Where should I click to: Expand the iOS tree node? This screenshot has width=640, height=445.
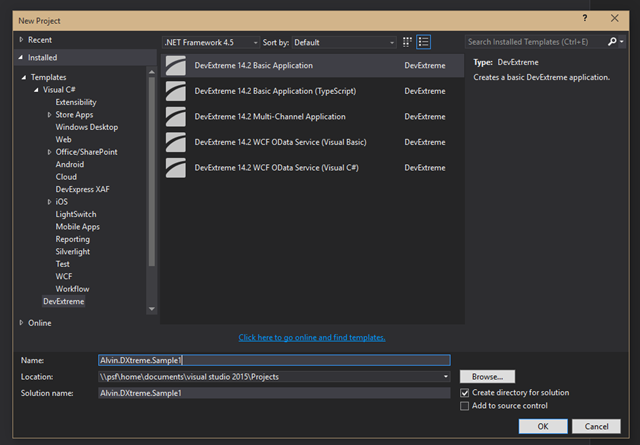click(x=49, y=202)
